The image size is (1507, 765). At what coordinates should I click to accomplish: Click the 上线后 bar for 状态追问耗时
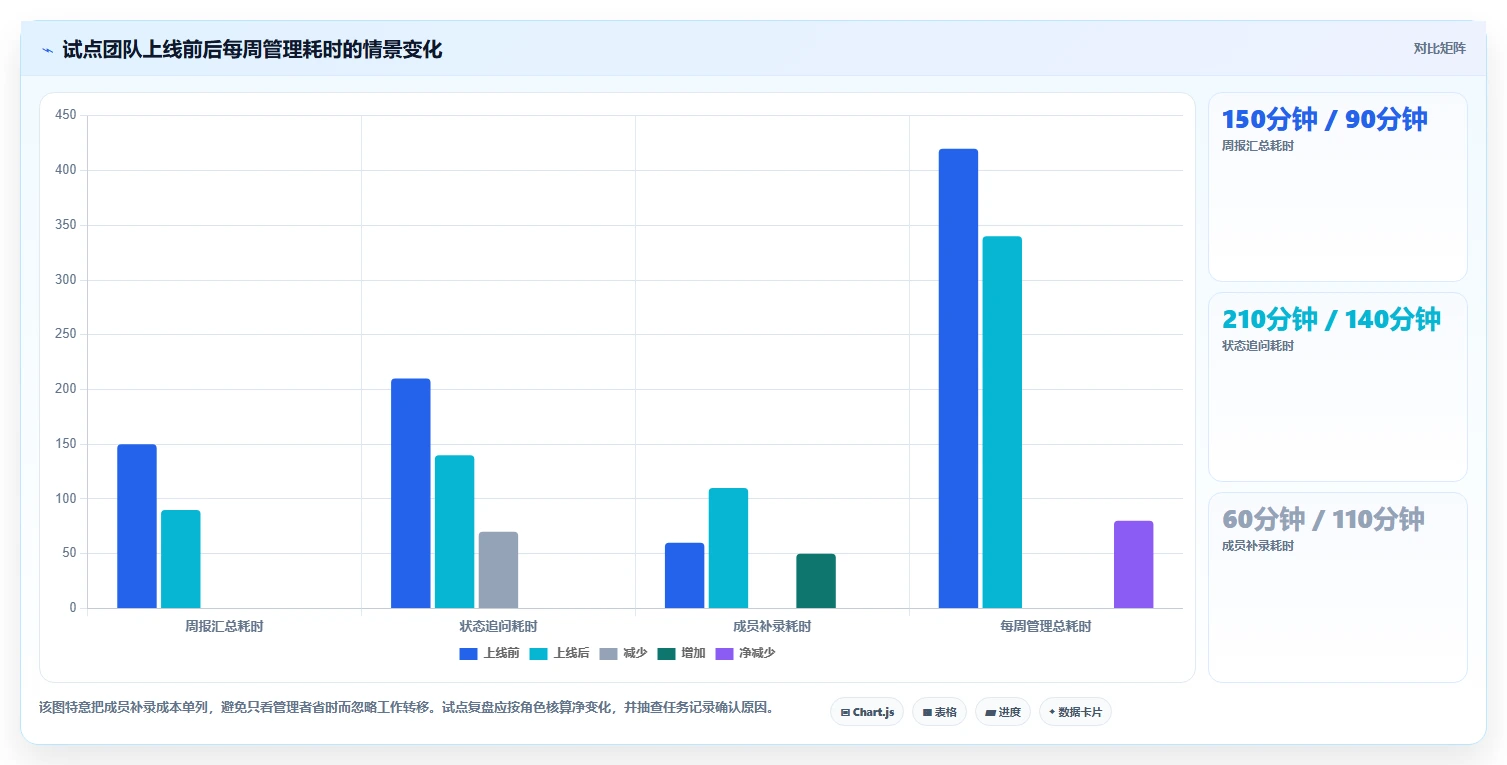pyautogui.click(x=455, y=531)
